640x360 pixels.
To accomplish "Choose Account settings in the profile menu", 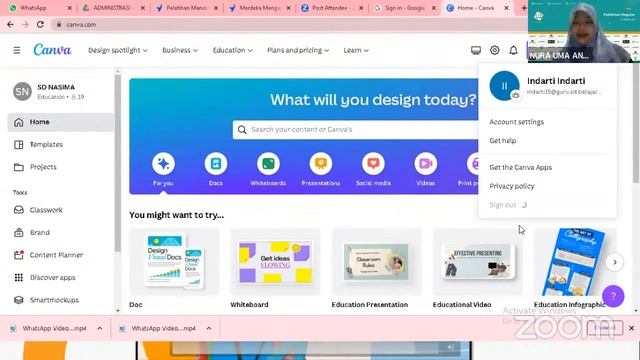I will pyautogui.click(x=516, y=122).
